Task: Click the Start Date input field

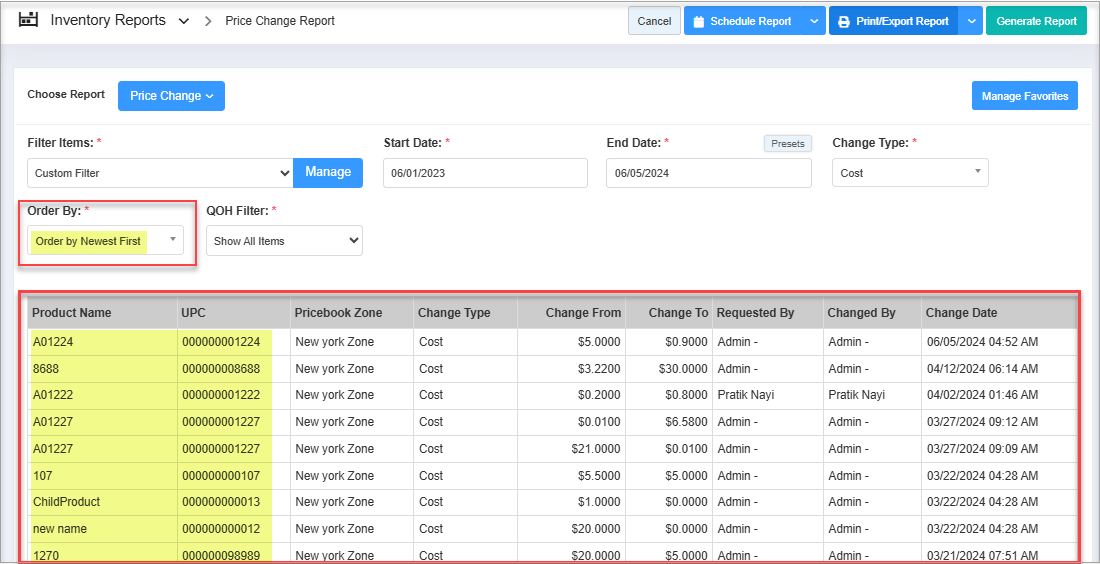Action: [x=485, y=173]
